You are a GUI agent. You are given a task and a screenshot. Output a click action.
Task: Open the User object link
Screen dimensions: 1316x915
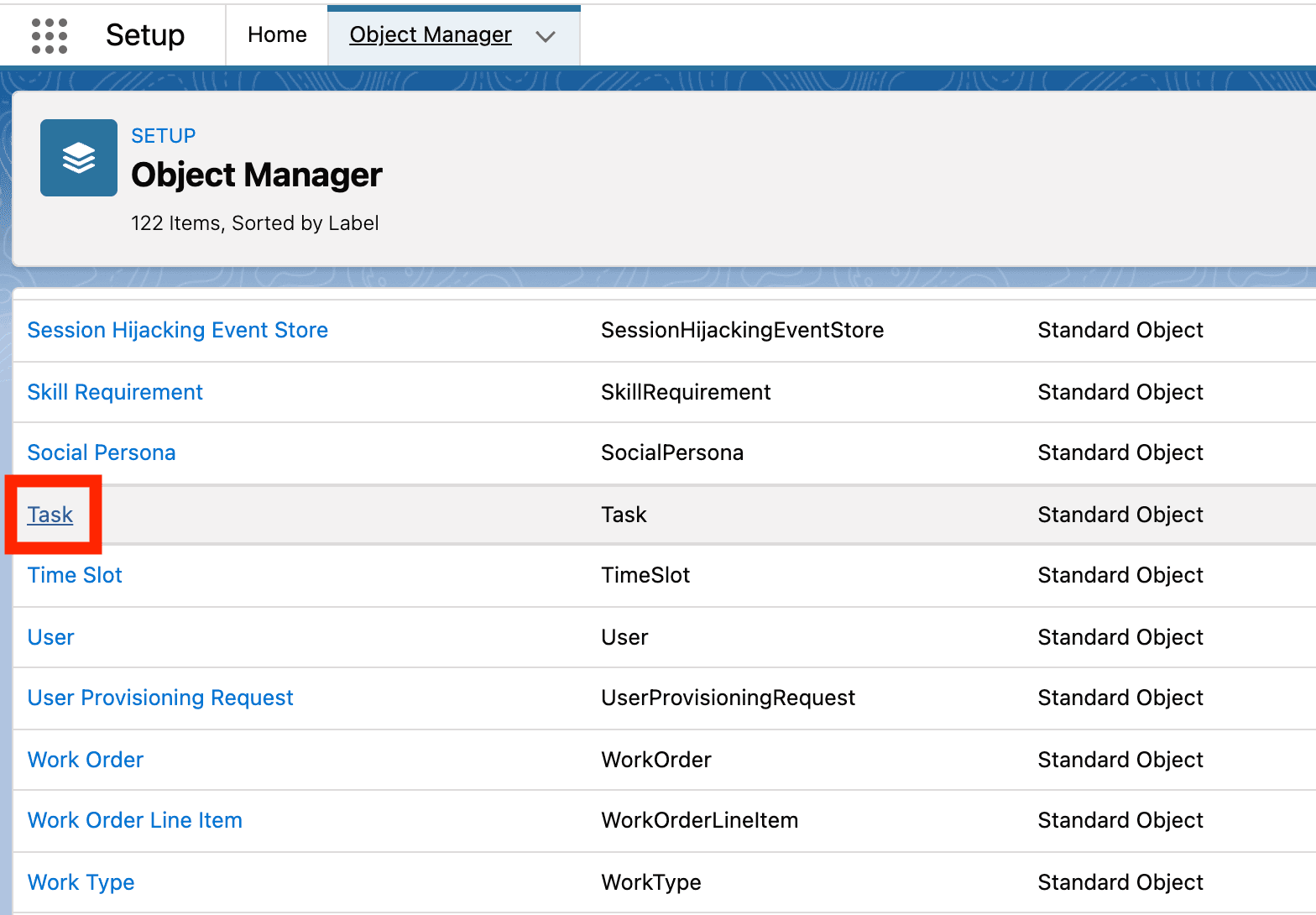pos(50,637)
